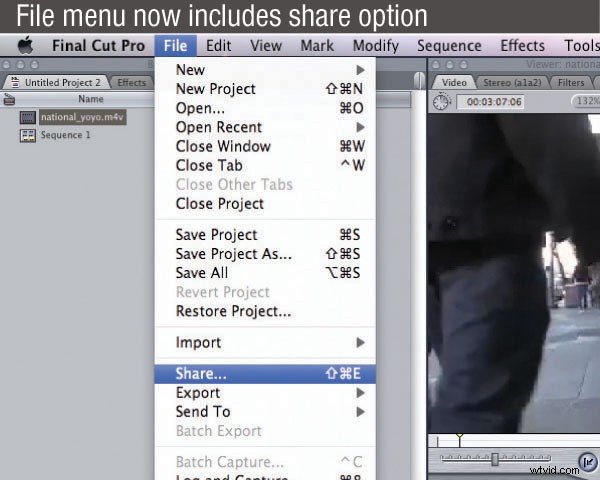Choose Close Tab
This screenshot has width=600, height=480.
pyautogui.click(x=265, y=165)
